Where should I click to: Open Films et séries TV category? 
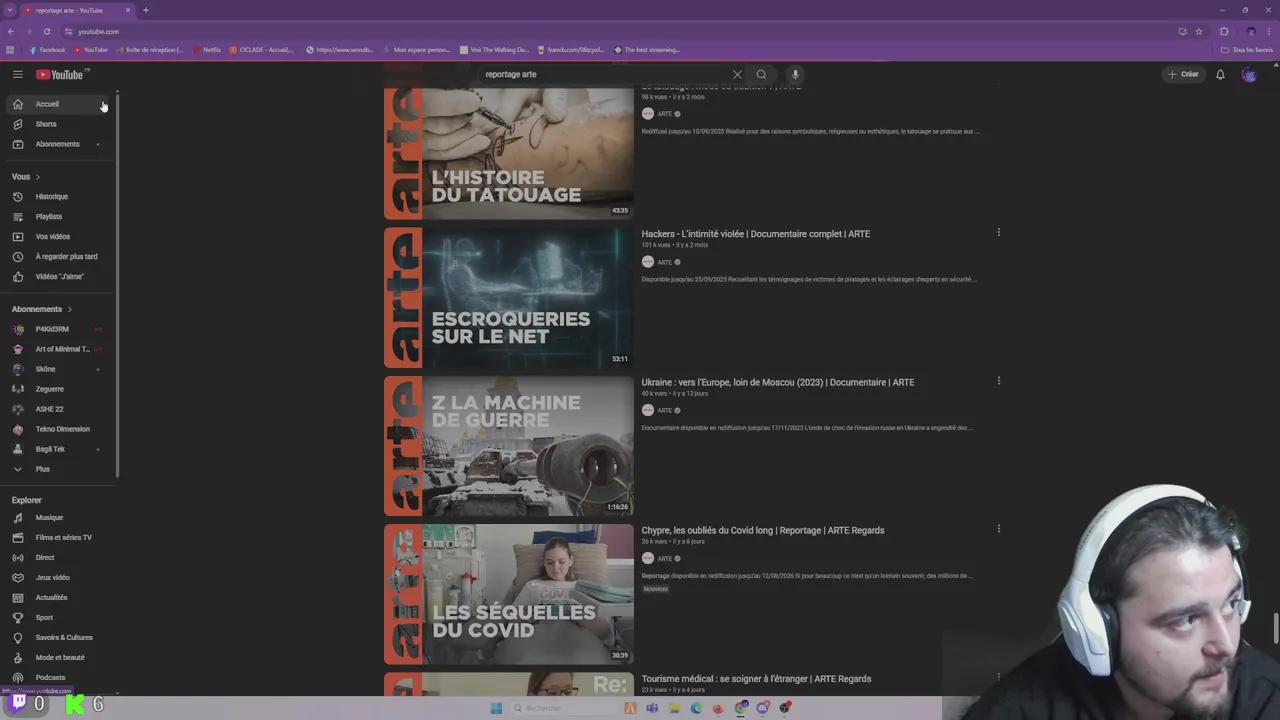59,538
